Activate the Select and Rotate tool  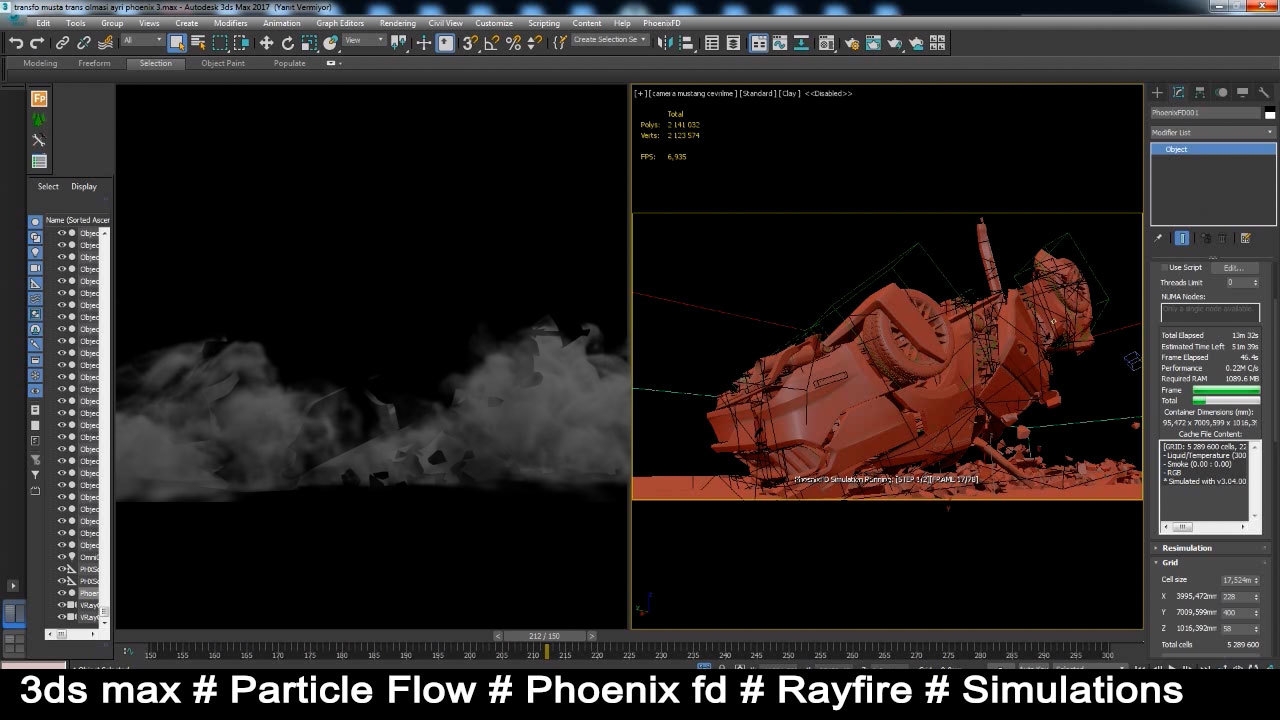pos(288,43)
